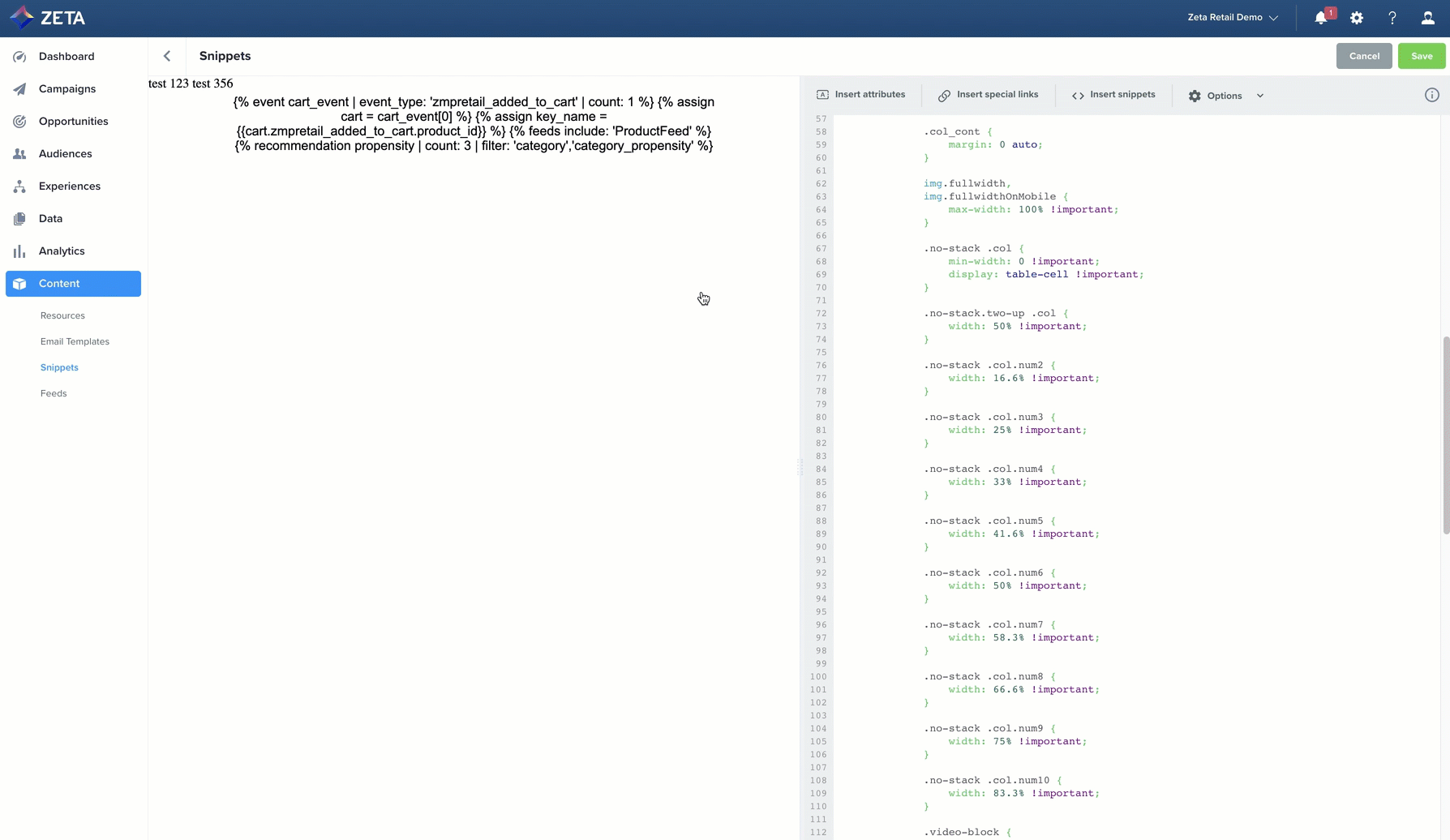Open the notifications bell
The image size is (1450, 840).
coord(1321,18)
